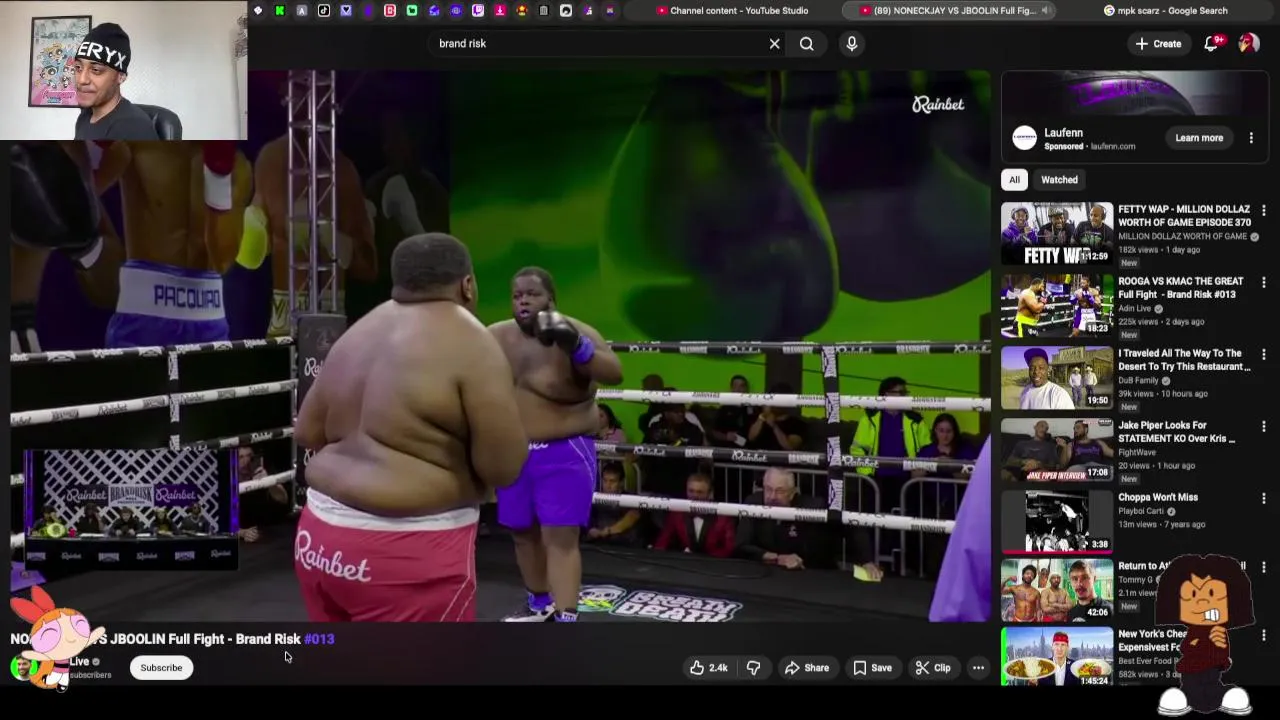1280x720 pixels.
Task: Clip the video with the scissors button
Action: [933, 668]
